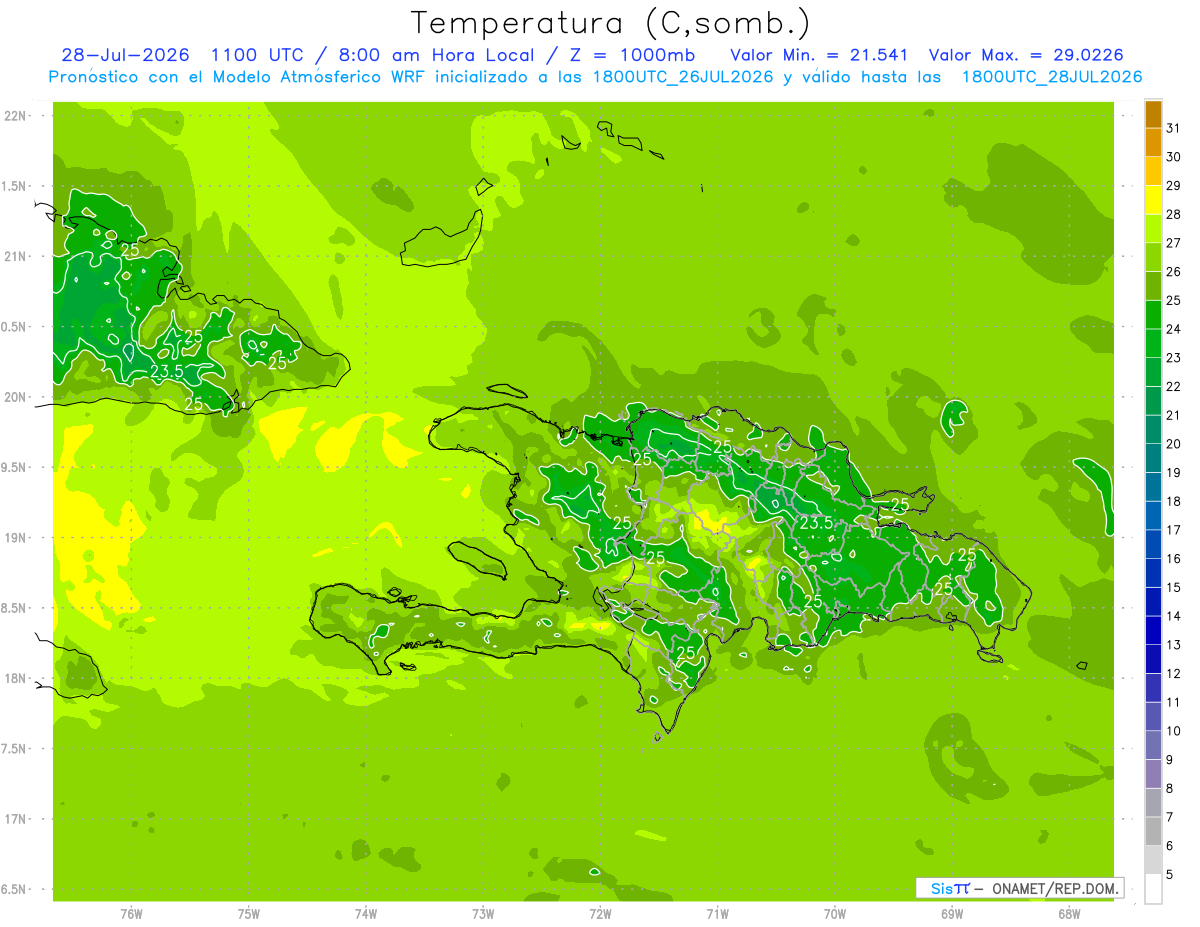This screenshot has height=927, width=1200.
Task: Click the 76W longitude axis label
Action: click(131, 913)
